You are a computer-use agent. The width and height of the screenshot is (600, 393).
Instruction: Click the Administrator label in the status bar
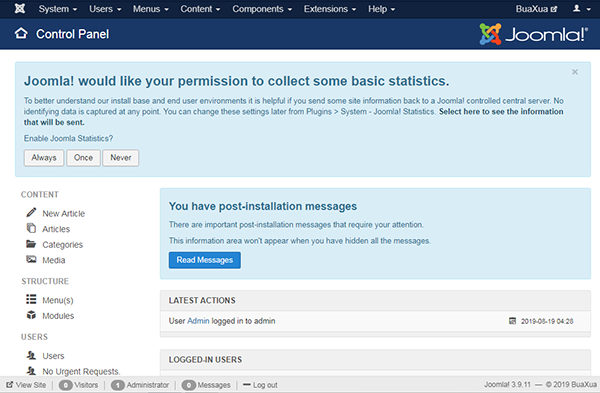point(148,385)
